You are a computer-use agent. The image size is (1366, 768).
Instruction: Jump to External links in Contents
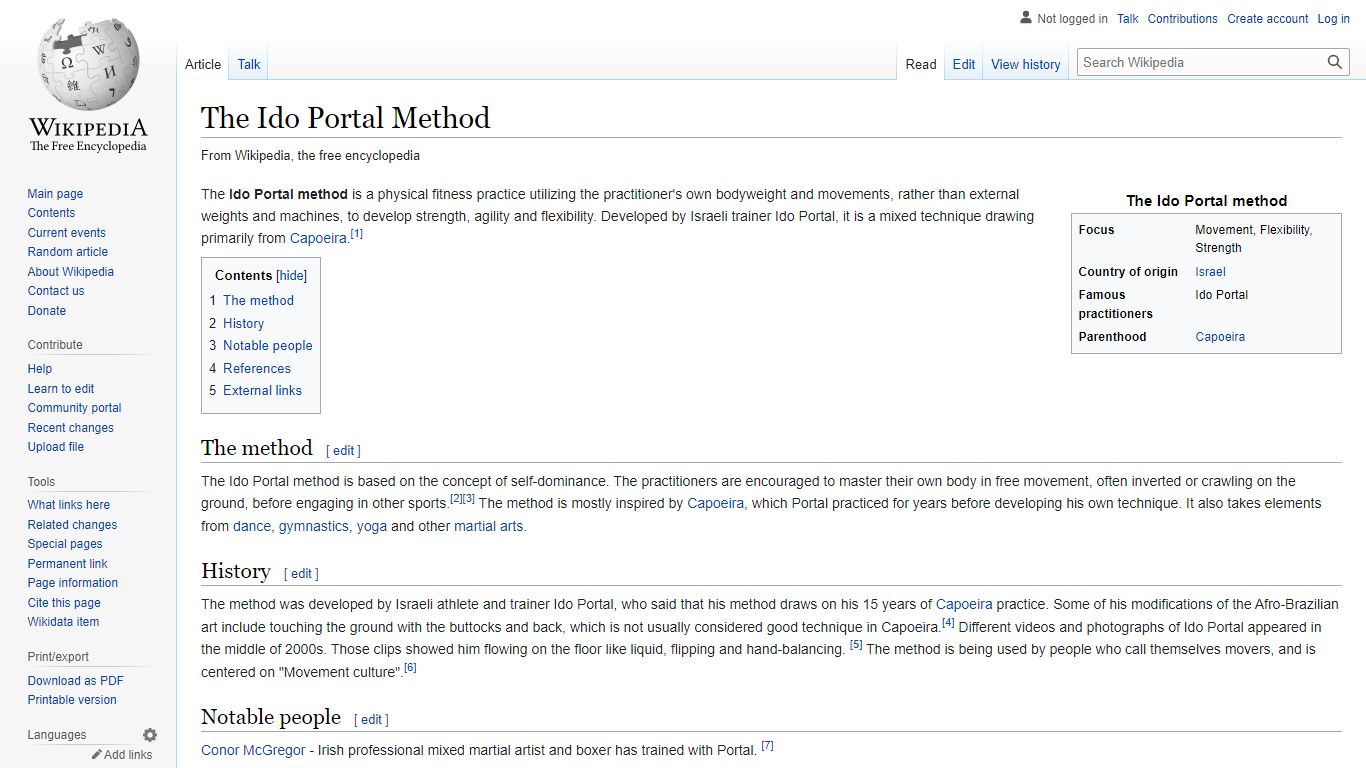[262, 390]
